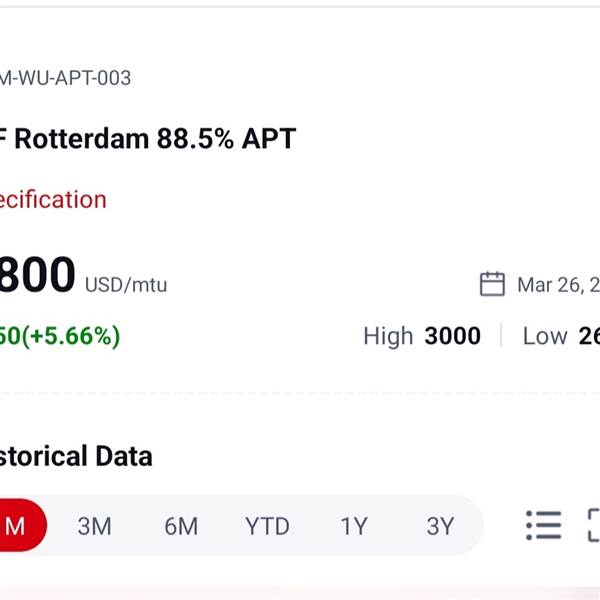Show the 3Y historical range
The width and height of the screenshot is (600, 600).
[440, 526]
